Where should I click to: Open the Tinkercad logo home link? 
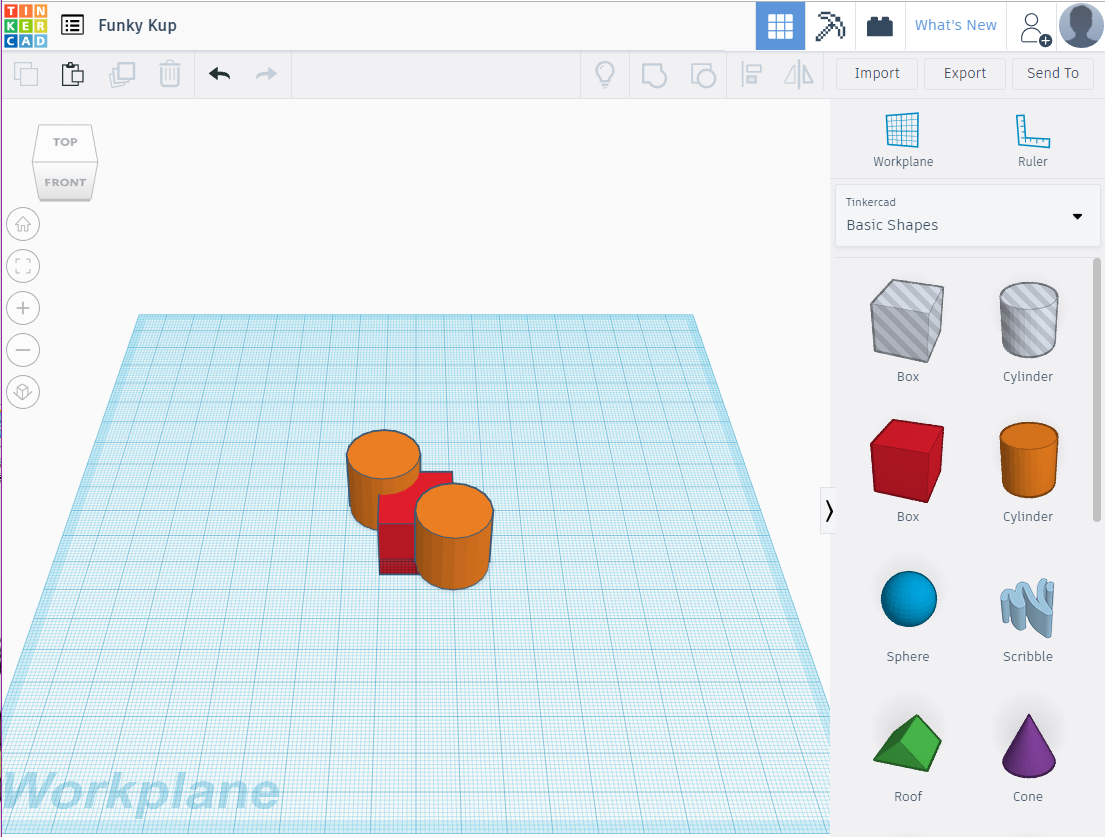(x=25, y=25)
